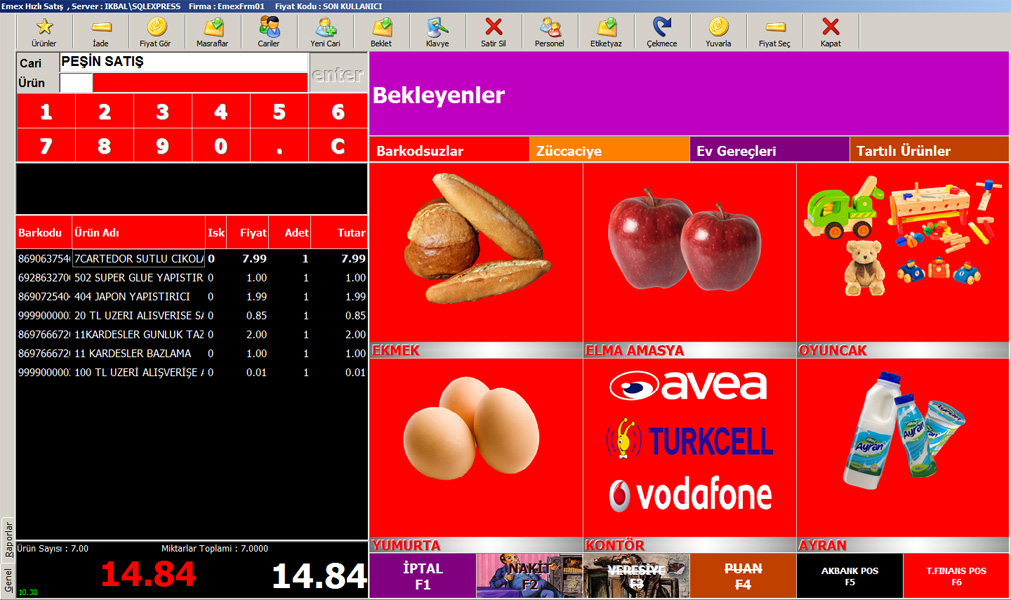Pay with AKBANK POS F5
The height and width of the screenshot is (600, 1011).
pyautogui.click(x=849, y=576)
